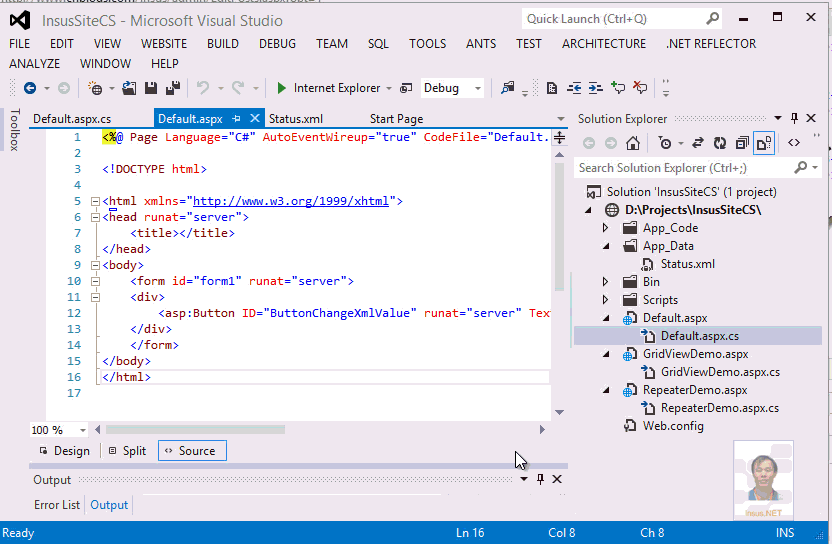The height and width of the screenshot is (544, 832).
Task: Click the Undo arrow icon
Action: [x=203, y=88]
